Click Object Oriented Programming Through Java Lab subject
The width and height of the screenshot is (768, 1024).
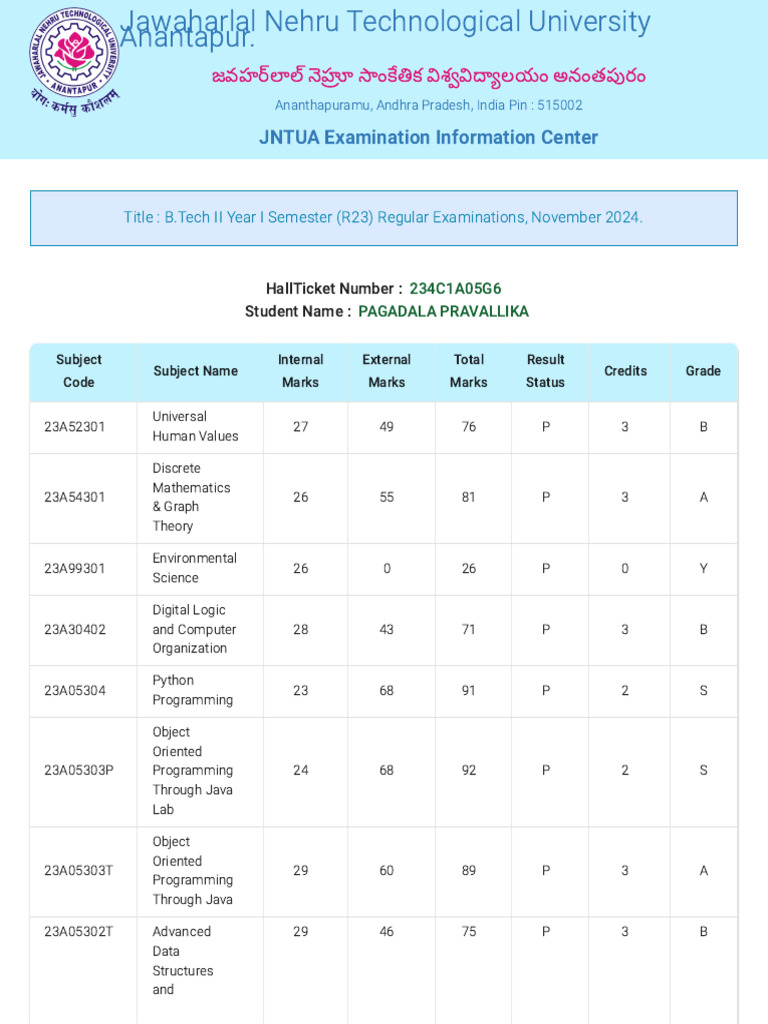(193, 771)
